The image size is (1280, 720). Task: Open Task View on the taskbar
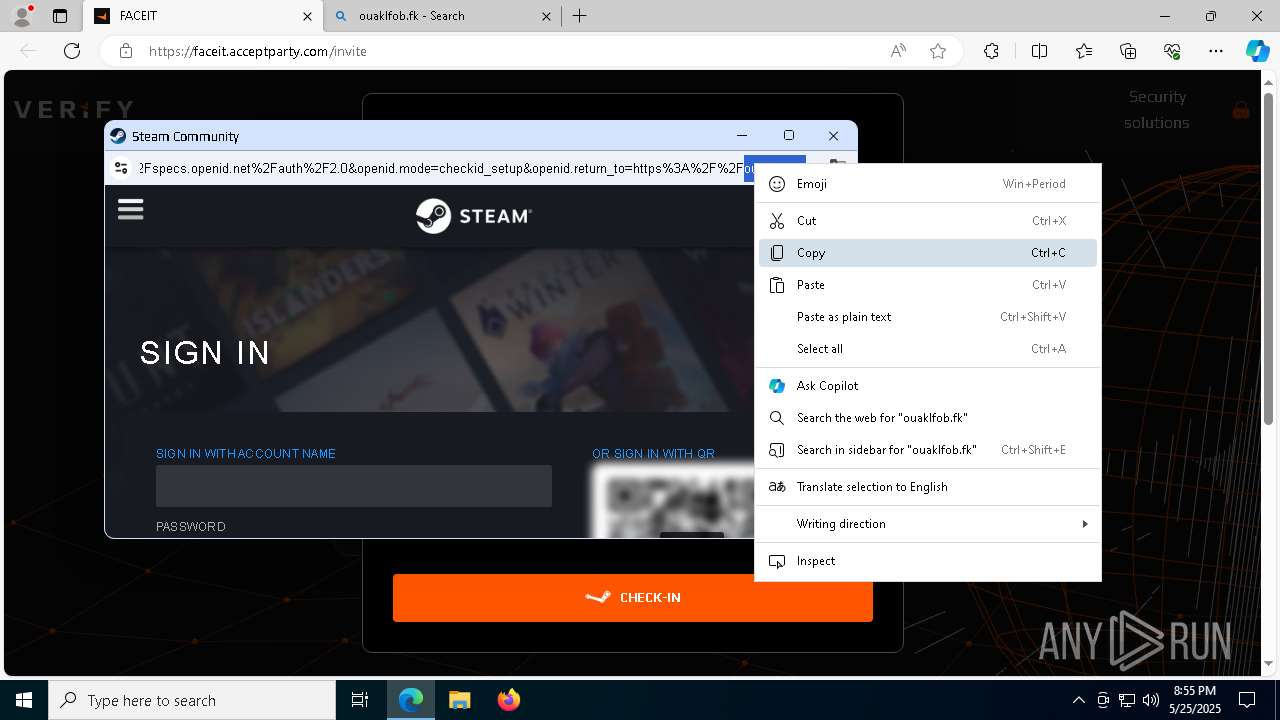(x=360, y=700)
